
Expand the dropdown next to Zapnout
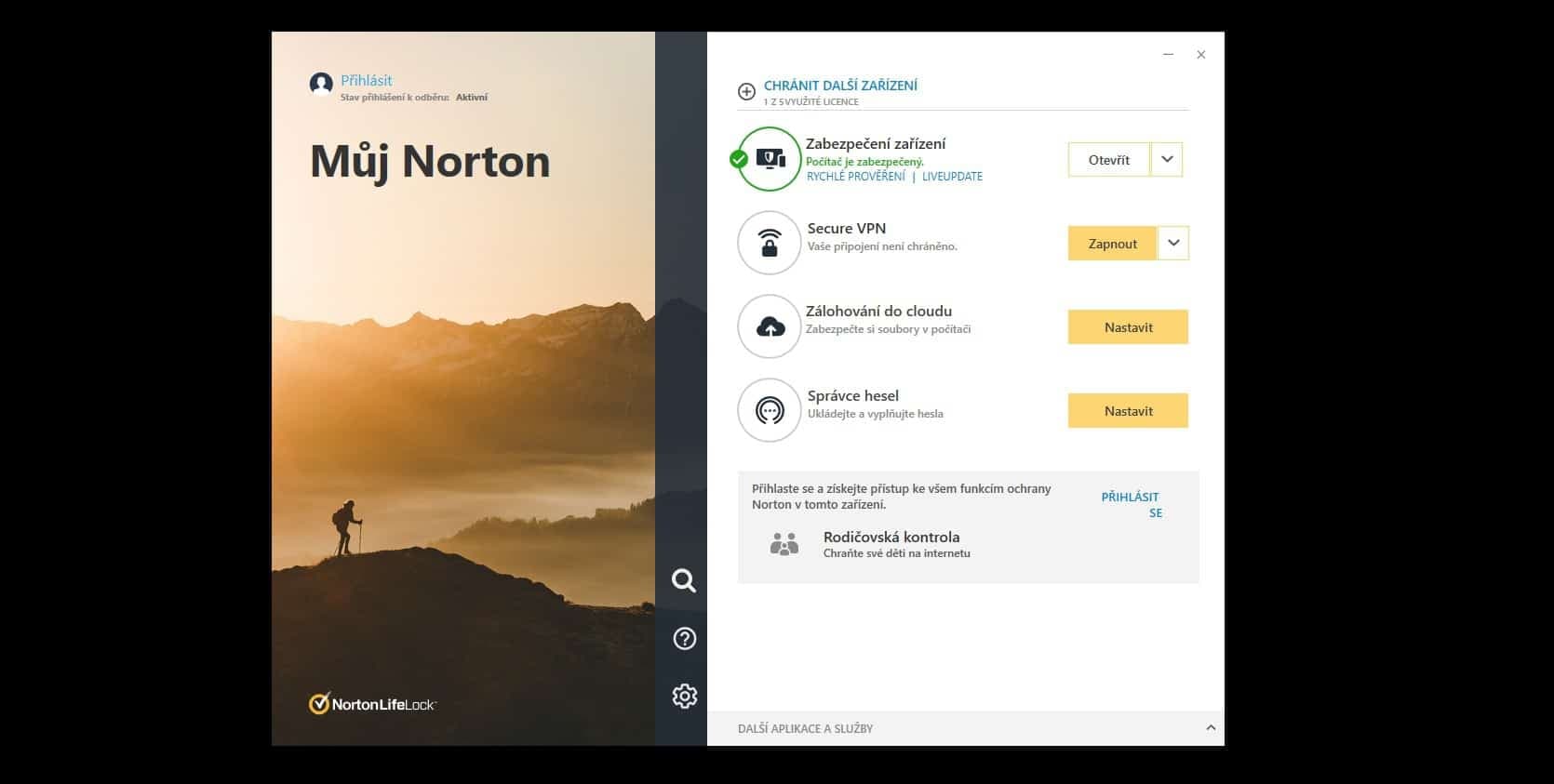click(x=1173, y=243)
